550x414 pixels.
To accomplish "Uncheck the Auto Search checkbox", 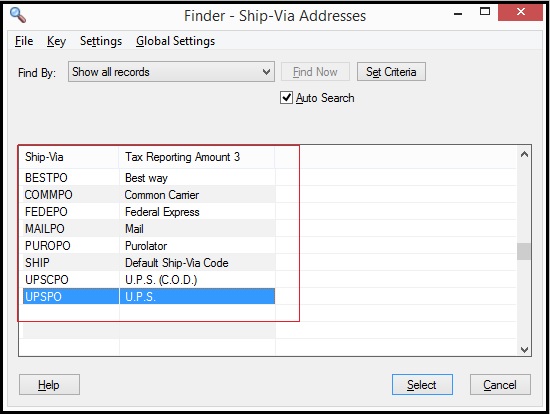I will 286,98.
